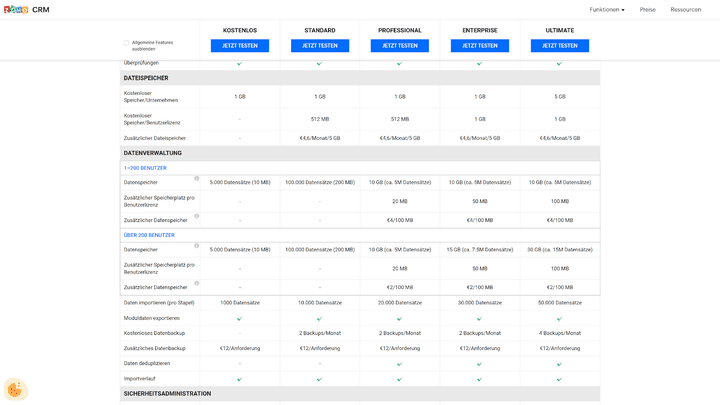Click info icon beside Datenspeicher under 1–200 Benutzer
The width and height of the screenshot is (720, 405).
point(196,179)
